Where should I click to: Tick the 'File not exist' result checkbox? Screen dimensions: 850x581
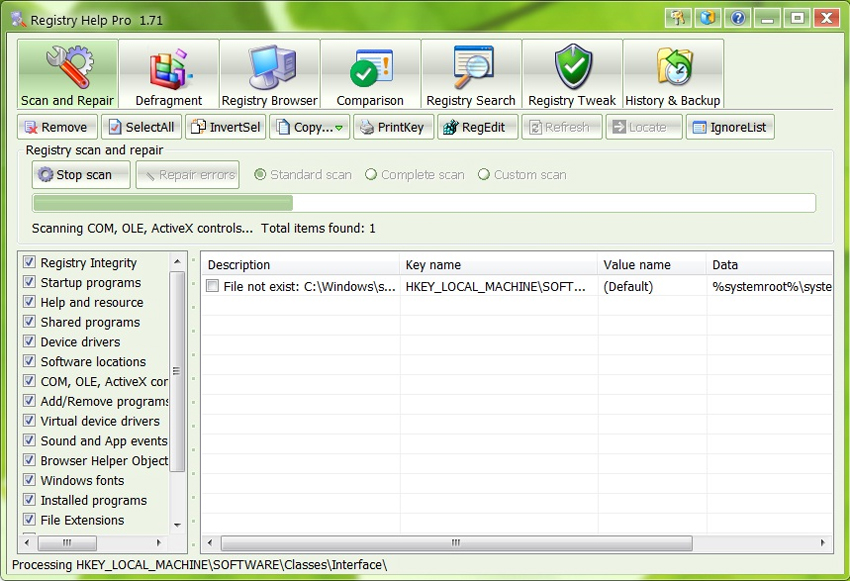coord(212,287)
